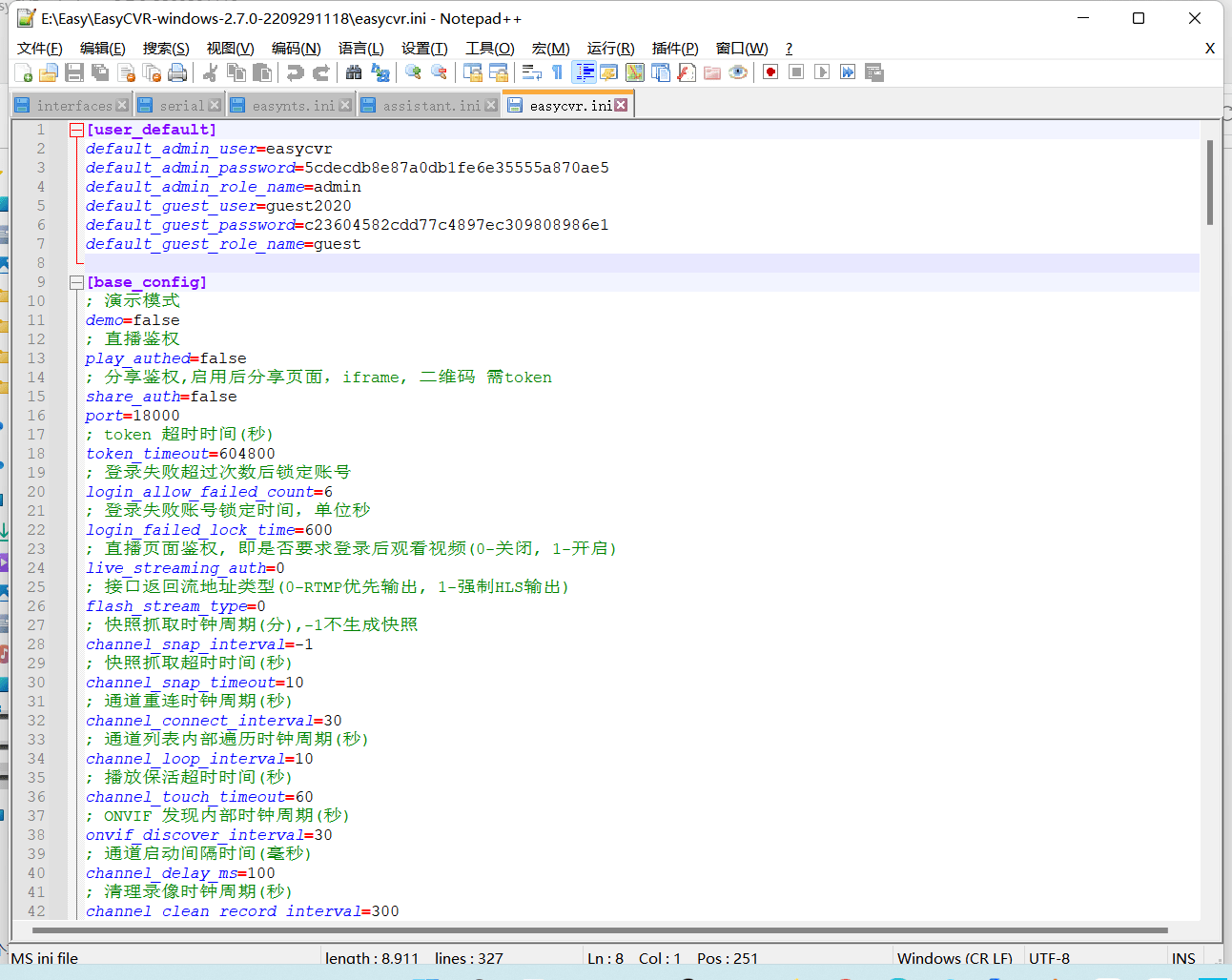Screen dimensions: 1232x980
Task: Close the assistant.ini tab
Action: coord(491,105)
